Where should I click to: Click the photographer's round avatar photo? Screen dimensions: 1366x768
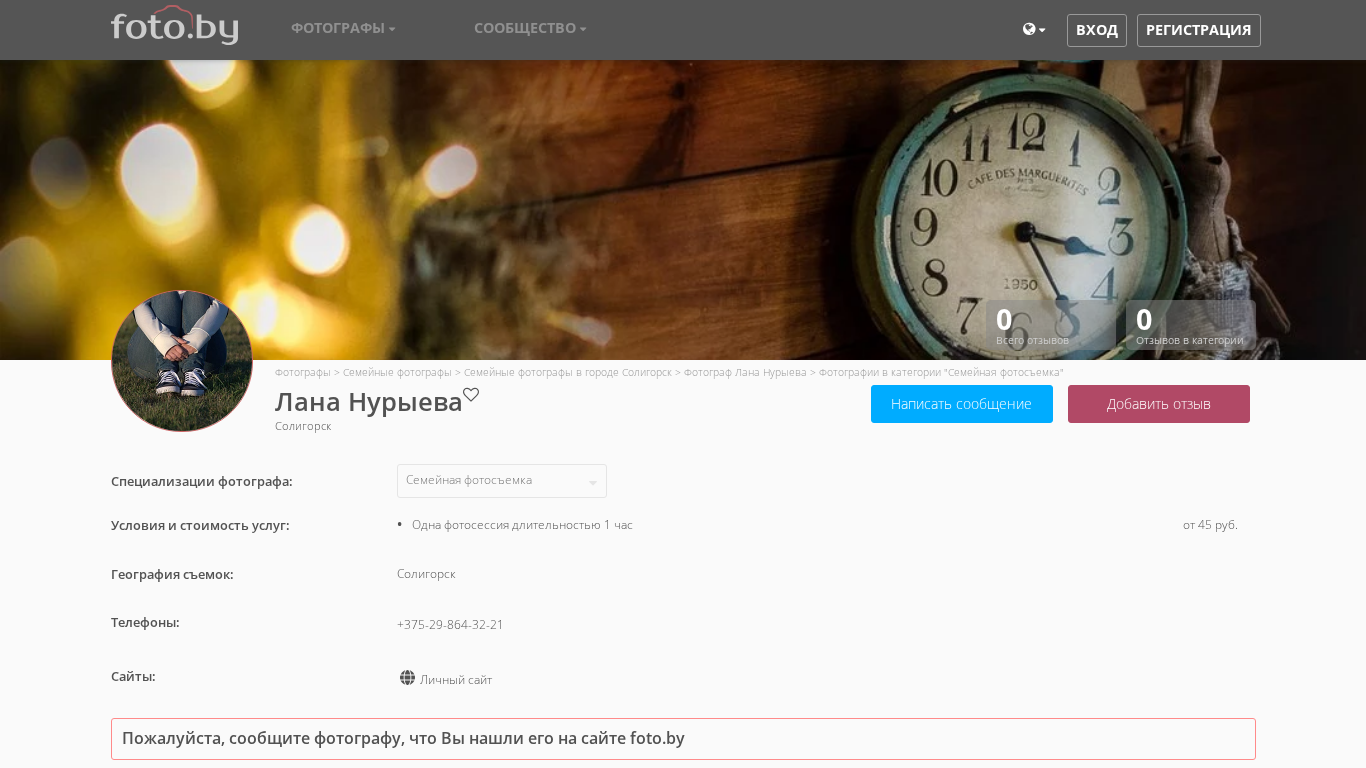182,361
